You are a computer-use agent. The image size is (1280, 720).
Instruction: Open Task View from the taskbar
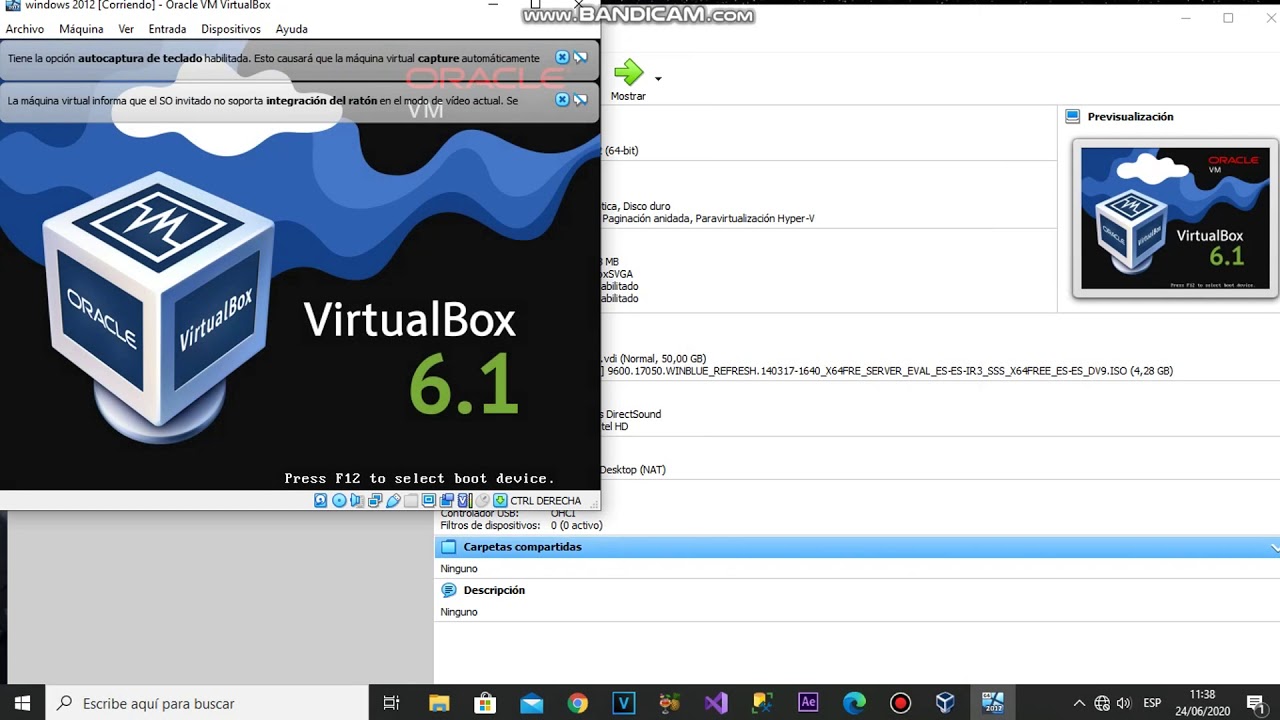(391, 703)
